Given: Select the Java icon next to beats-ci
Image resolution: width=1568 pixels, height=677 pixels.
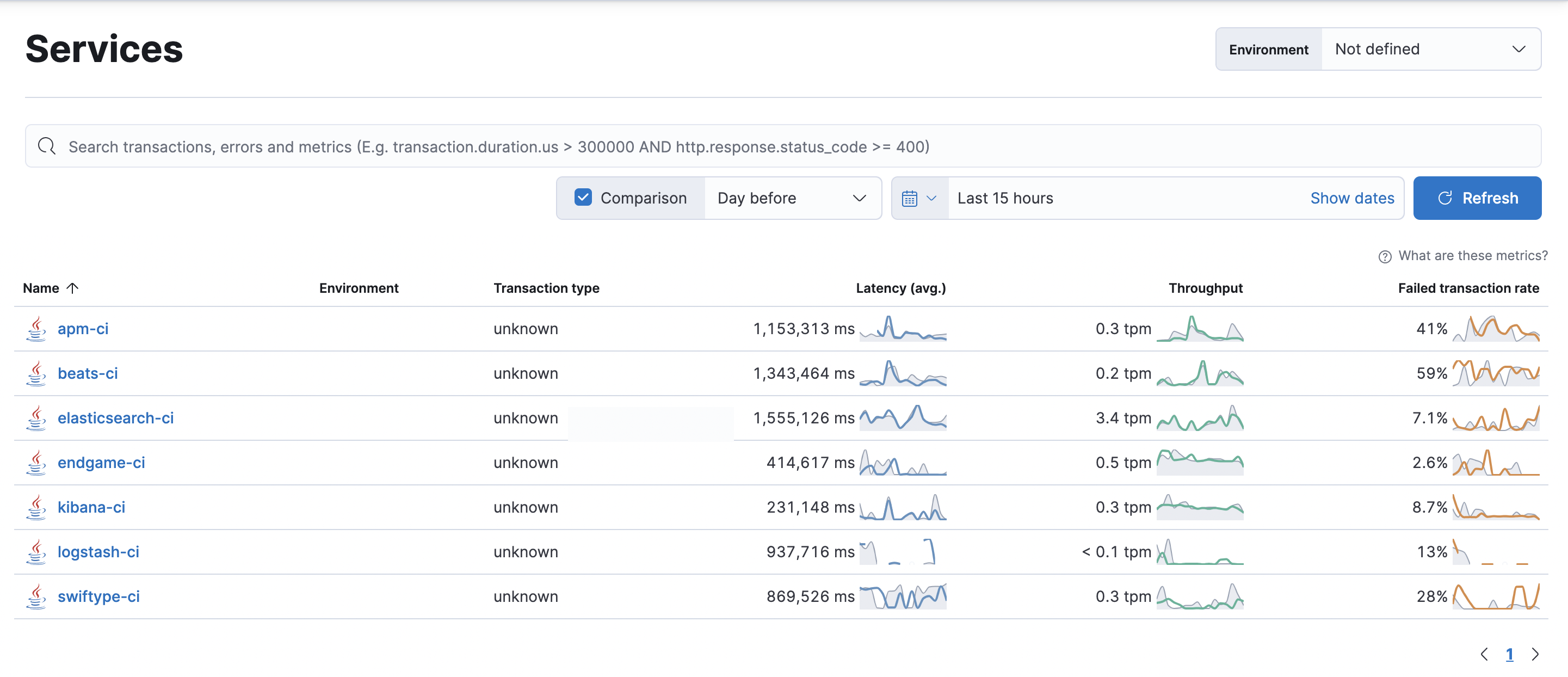Looking at the screenshot, I should (x=36, y=373).
